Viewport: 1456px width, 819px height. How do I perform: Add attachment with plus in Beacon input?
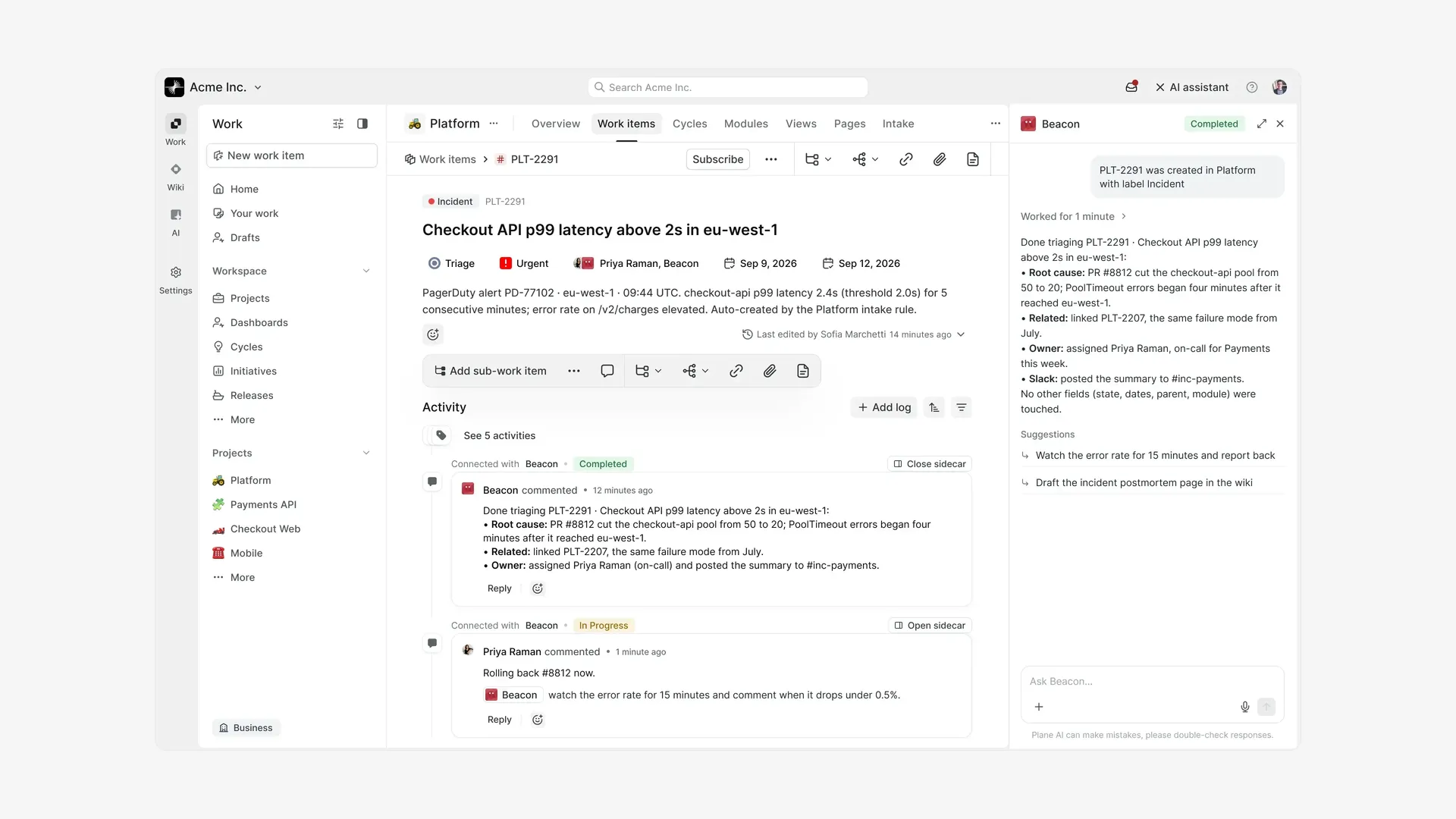click(x=1039, y=707)
